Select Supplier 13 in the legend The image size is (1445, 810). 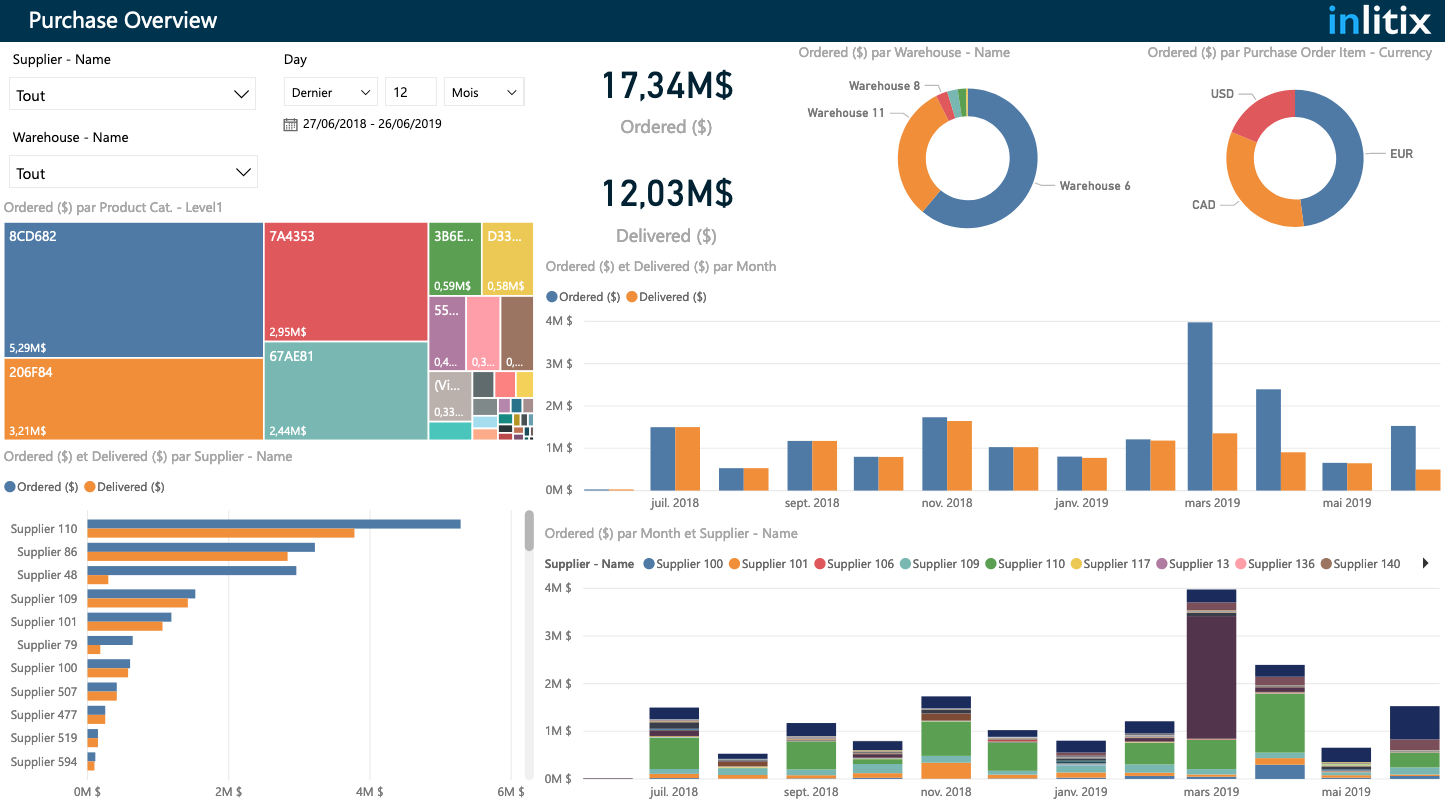(x=1192, y=564)
